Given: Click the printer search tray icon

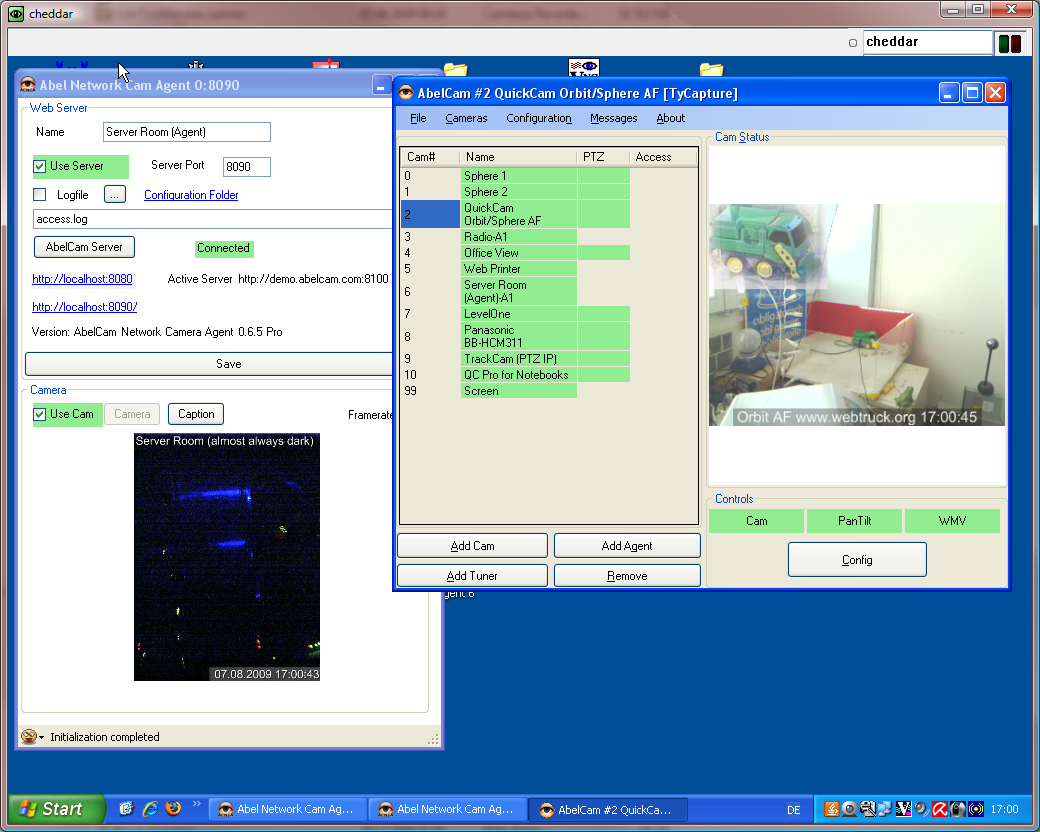Looking at the screenshot, I should click(x=867, y=809).
